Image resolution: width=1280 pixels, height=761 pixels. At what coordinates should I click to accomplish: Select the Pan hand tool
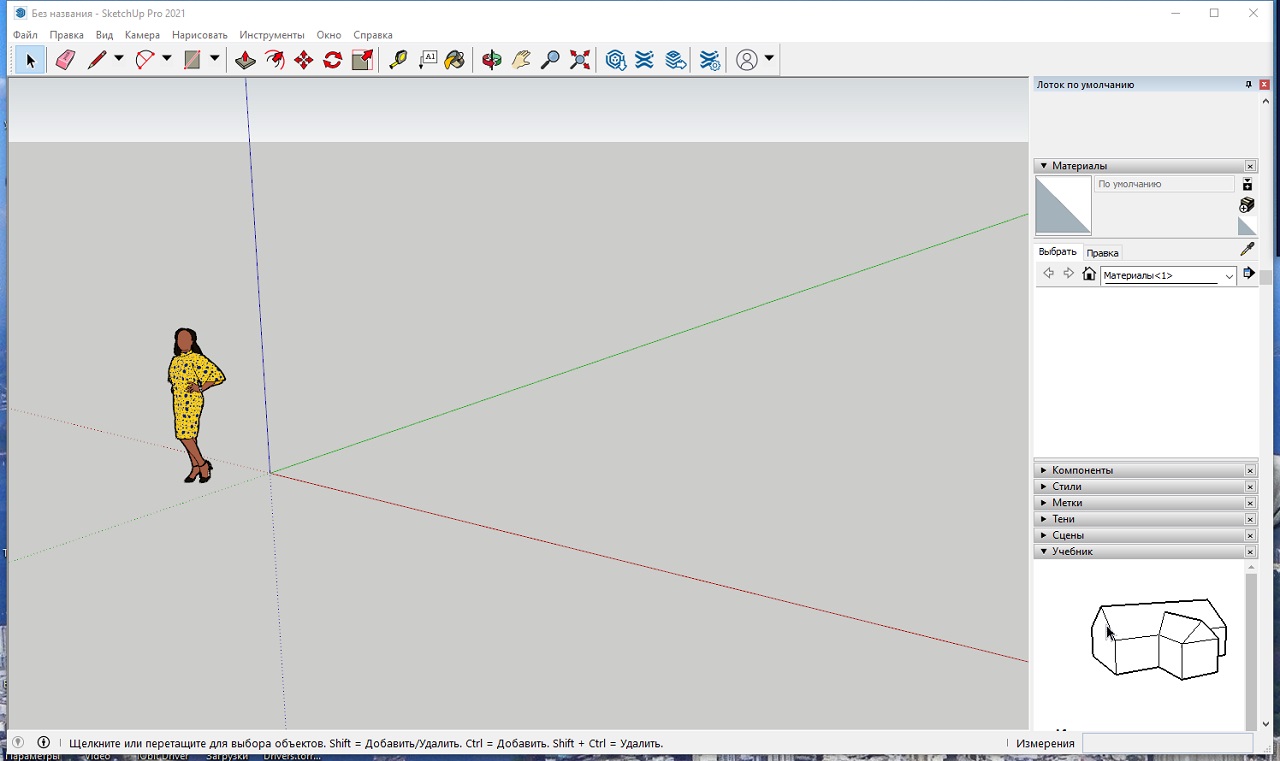click(521, 60)
